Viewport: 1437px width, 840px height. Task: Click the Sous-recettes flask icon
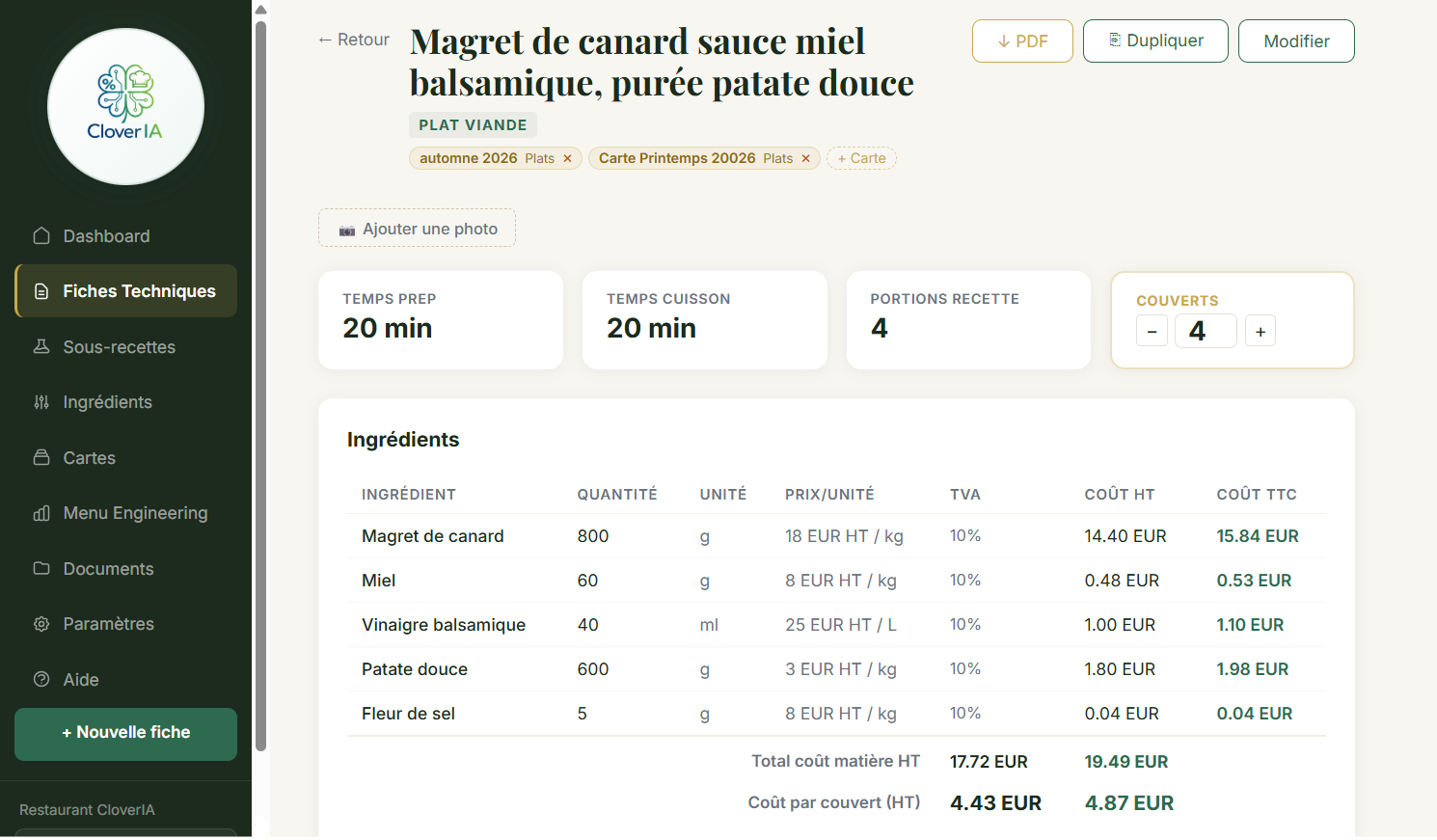(x=41, y=346)
